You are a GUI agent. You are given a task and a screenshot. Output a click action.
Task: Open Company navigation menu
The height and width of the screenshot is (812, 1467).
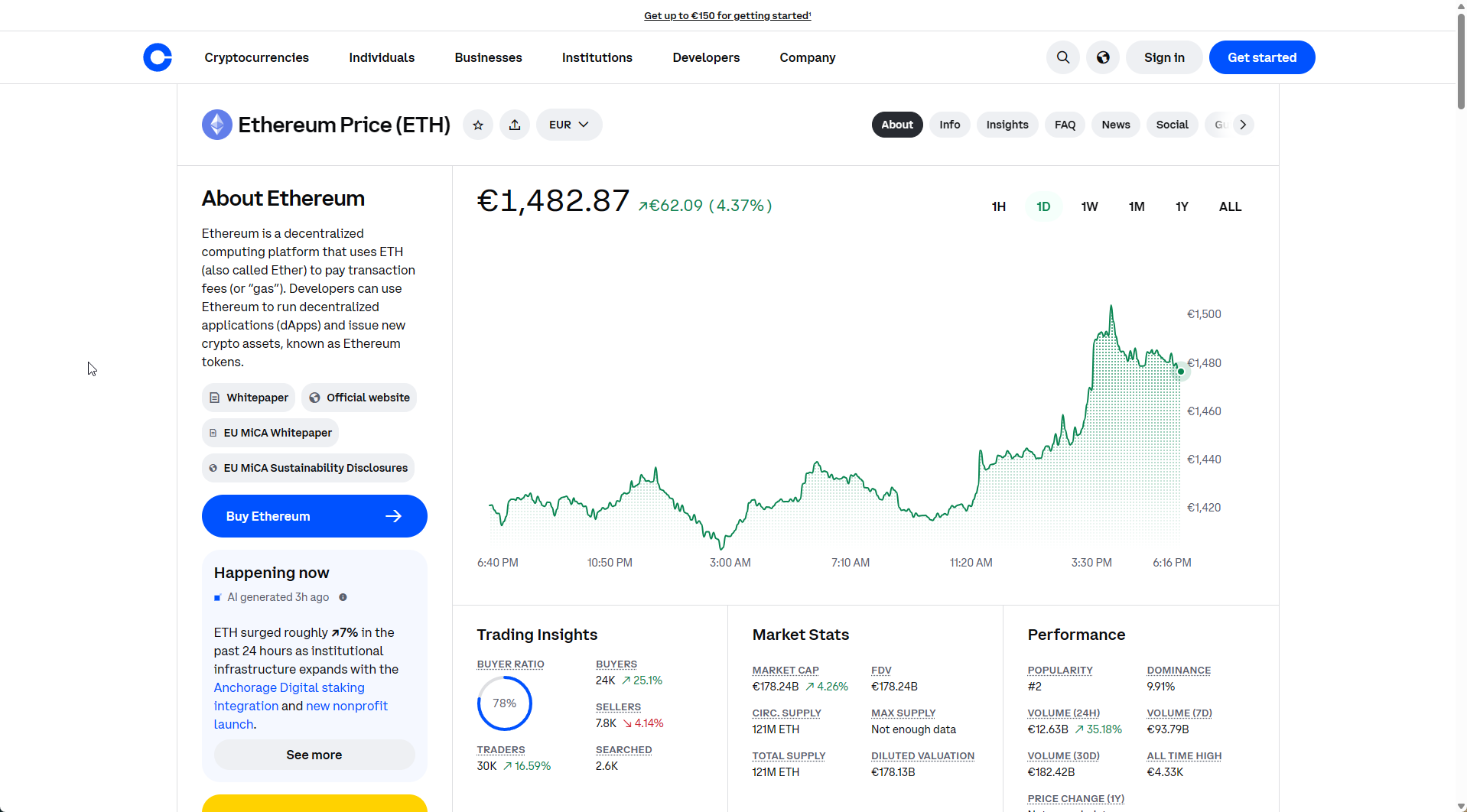[x=807, y=57]
